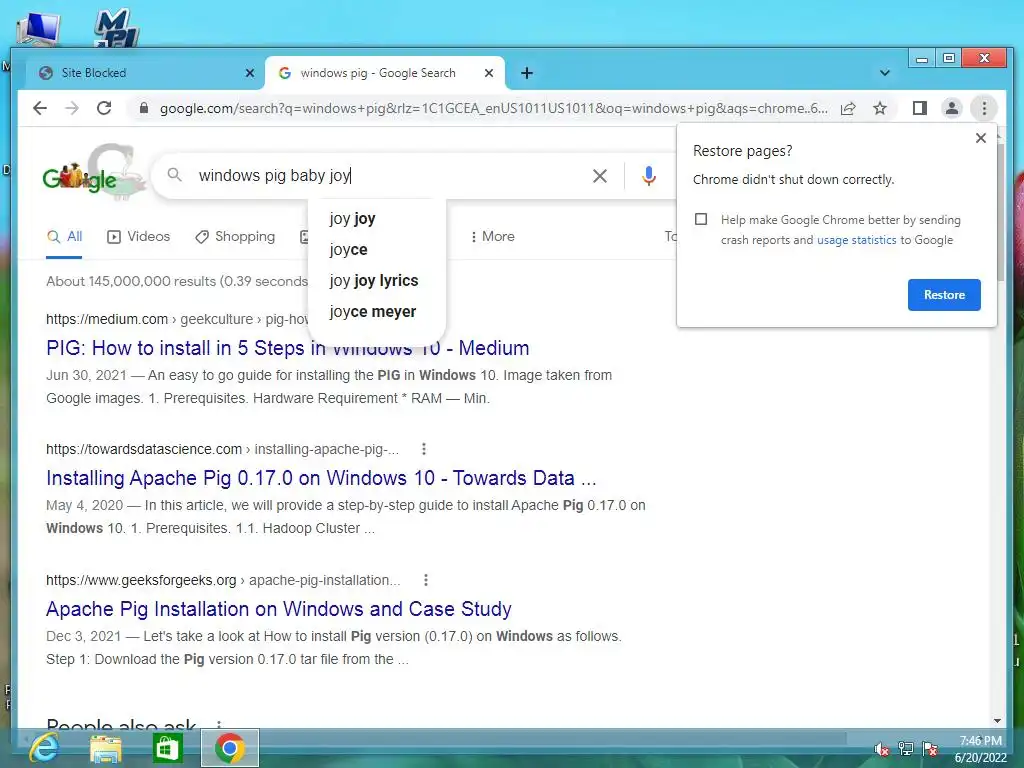
Task: Open the usage statistics link
Action: pos(856,240)
